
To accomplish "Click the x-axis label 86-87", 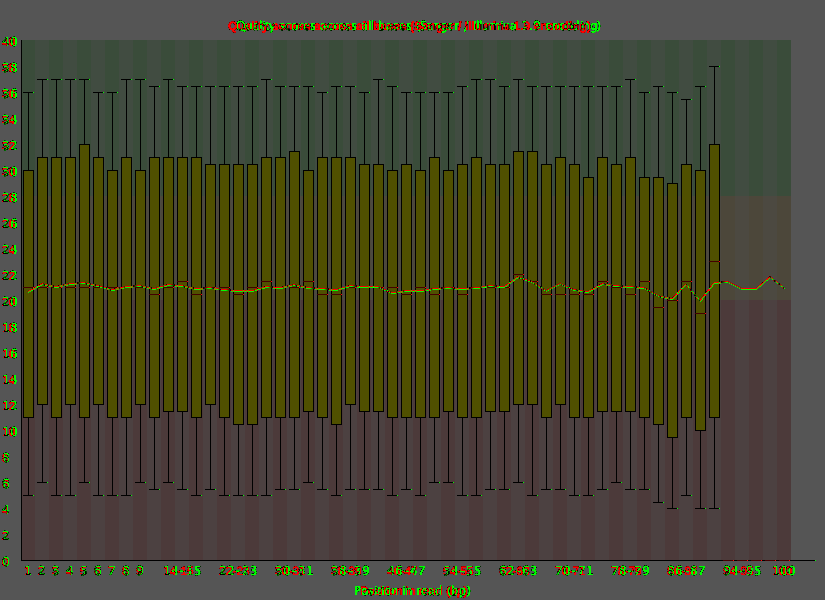I will tap(686, 571).
